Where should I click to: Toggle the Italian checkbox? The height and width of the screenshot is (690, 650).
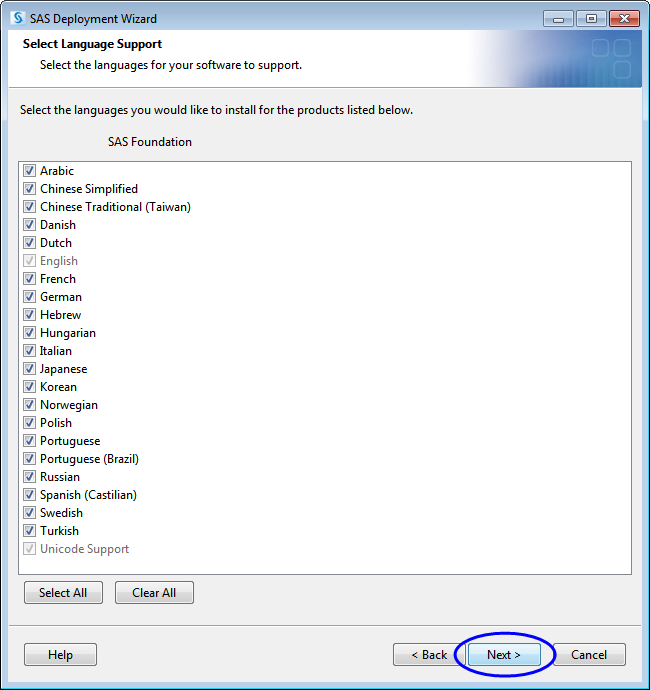pos(29,351)
